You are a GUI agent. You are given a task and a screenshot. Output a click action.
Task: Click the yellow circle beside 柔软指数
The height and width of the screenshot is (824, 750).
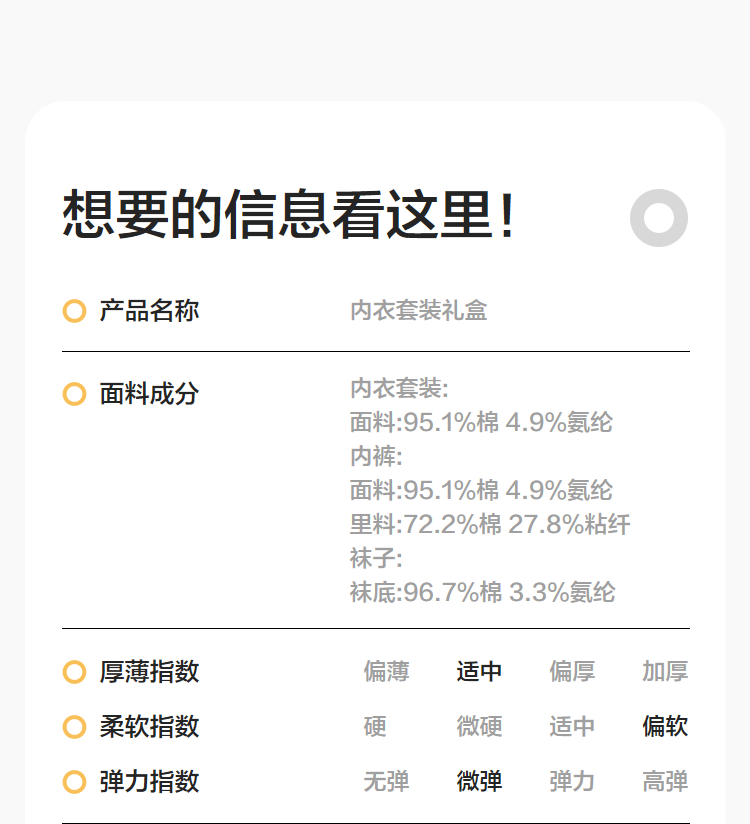(x=74, y=727)
